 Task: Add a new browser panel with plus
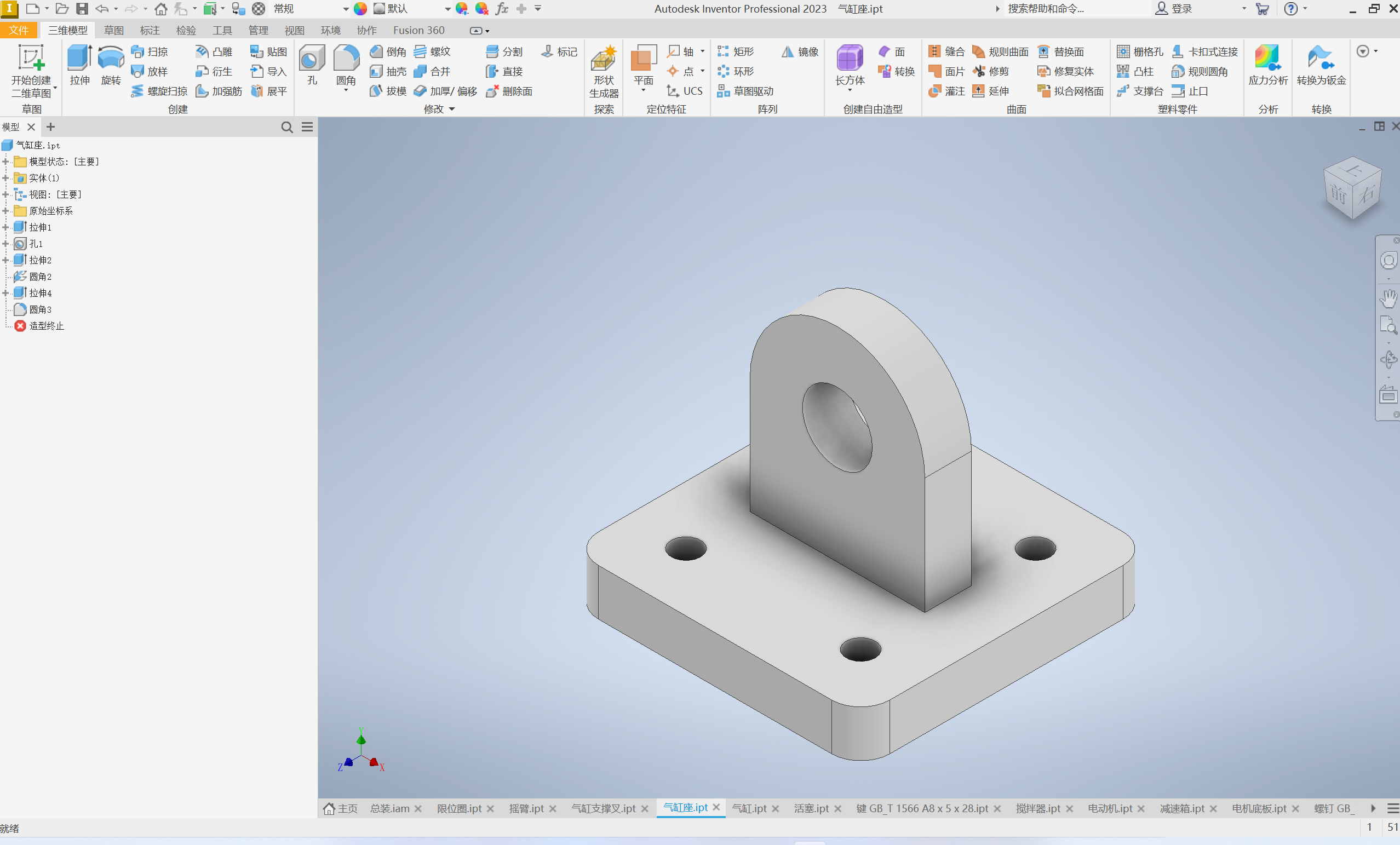[50, 127]
